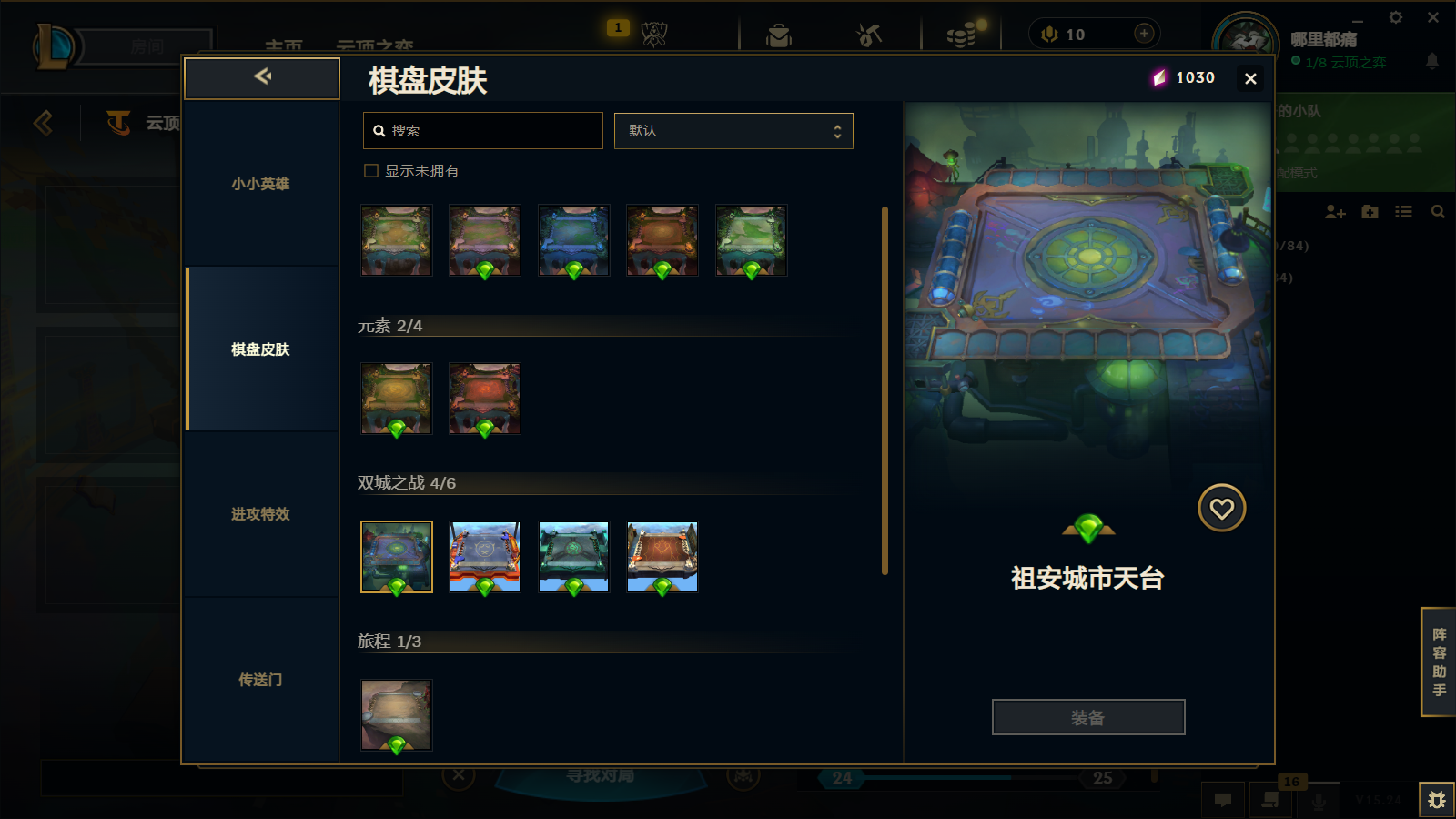The image size is (1456, 819).
Task: Go back using the double-arrow icon
Action: [x=262, y=77]
